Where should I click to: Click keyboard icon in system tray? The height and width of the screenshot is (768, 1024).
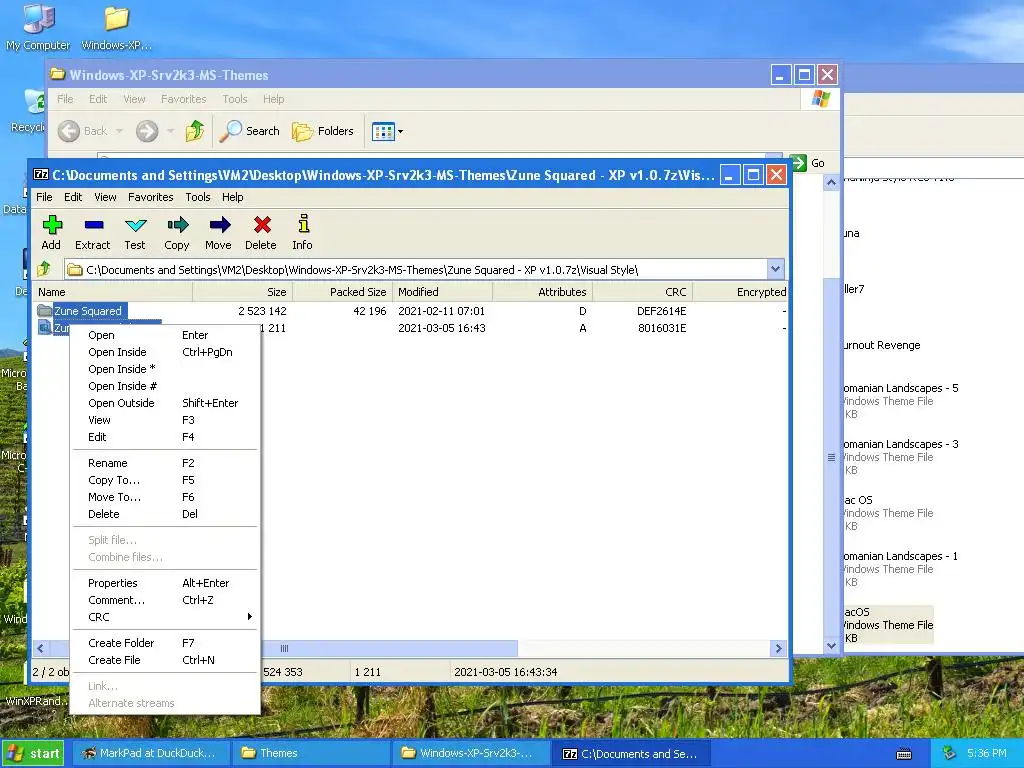tap(904, 754)
